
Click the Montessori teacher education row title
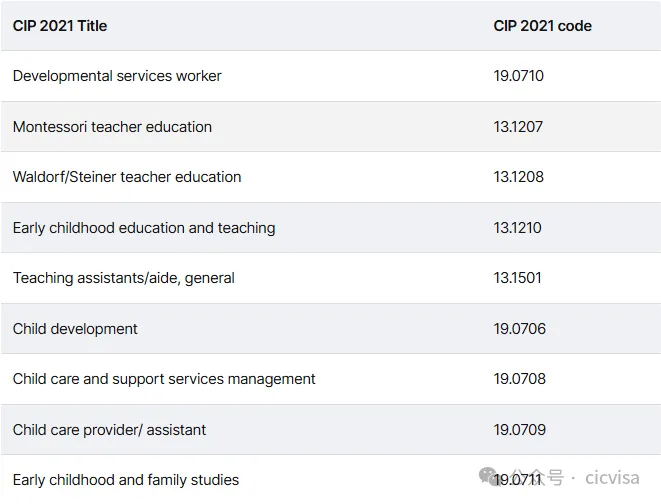(112, 127)
